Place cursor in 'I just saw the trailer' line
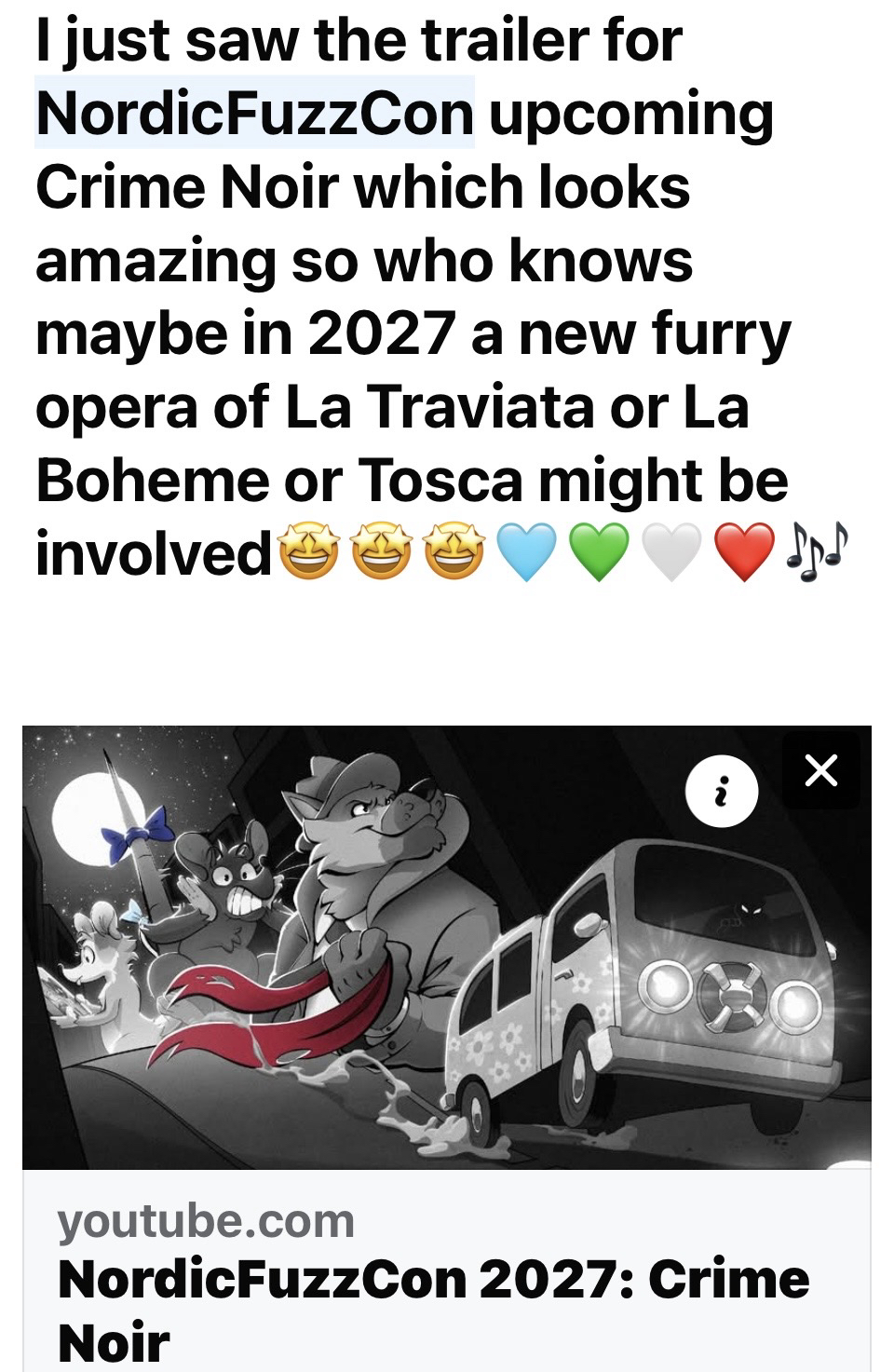Image resolution: width=894 pixels, height=1372 pixels. click(359, 40)
